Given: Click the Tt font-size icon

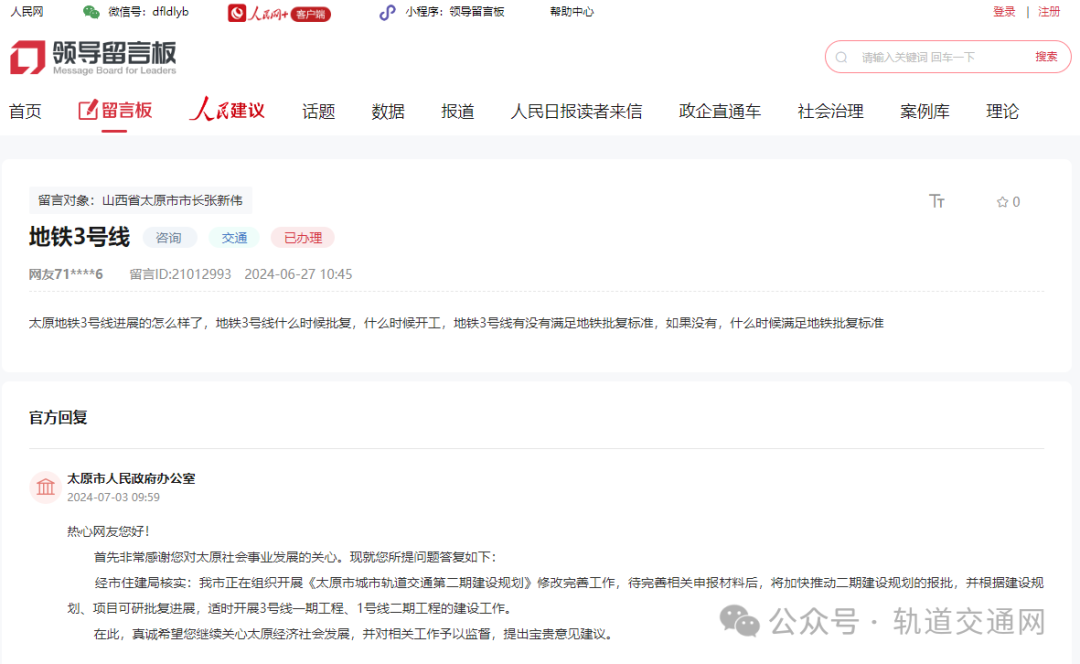Looking at the screenshot, I should pyautogui.click(x=937, y=201).
